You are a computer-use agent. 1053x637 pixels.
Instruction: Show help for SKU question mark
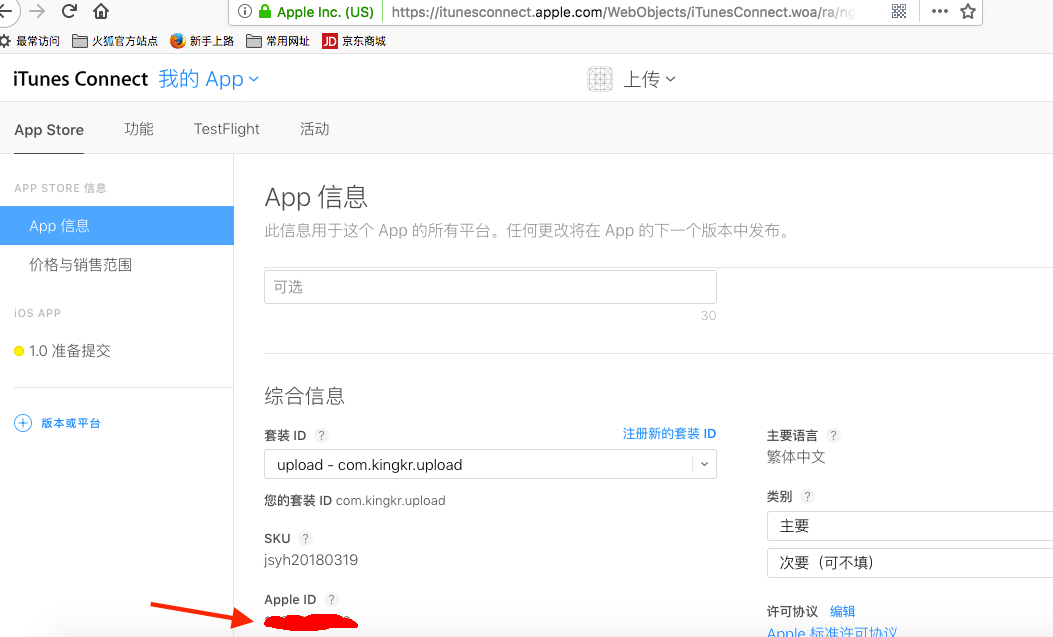pos(306,538)
